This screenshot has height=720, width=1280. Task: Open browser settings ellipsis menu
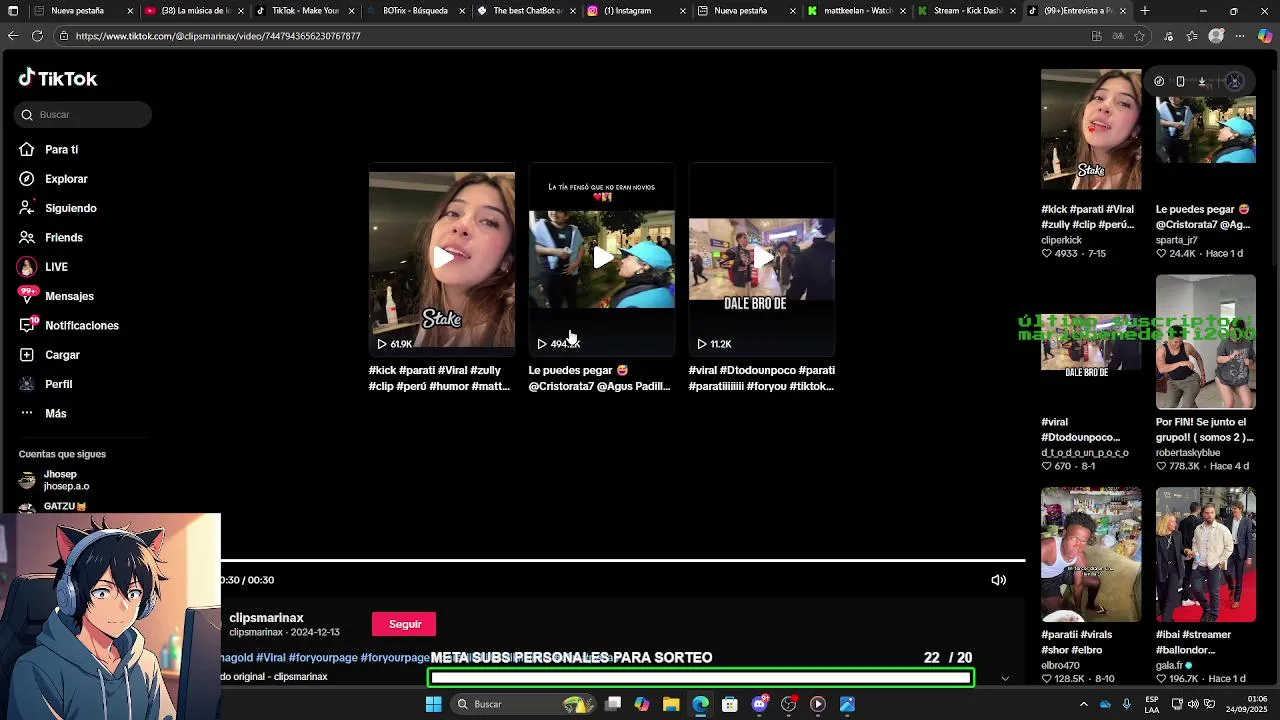tap(1241, 36)
